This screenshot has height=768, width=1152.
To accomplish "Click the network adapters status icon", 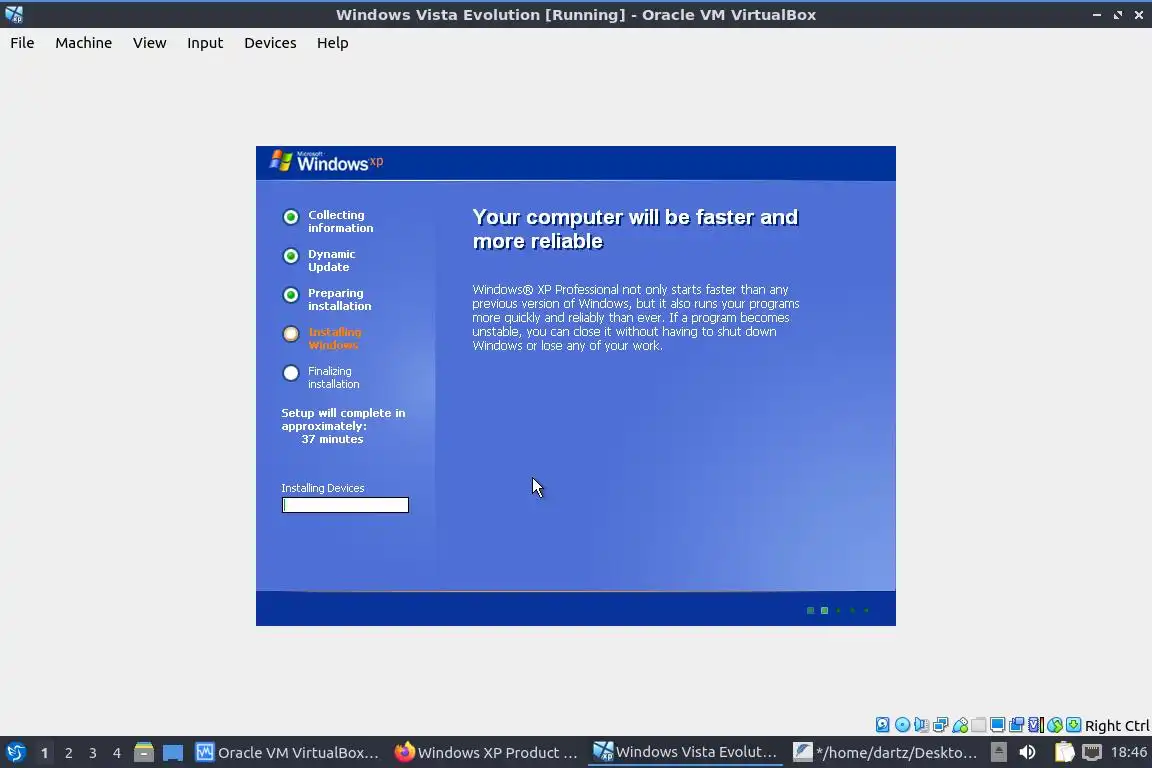I will point(940,725).
